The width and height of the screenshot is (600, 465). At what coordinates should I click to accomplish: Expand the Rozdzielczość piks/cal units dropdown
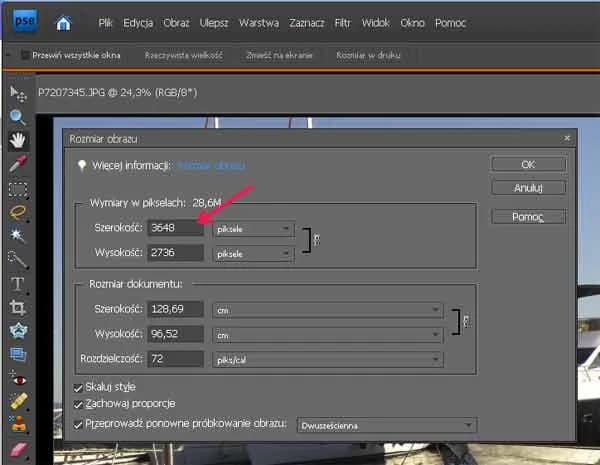[325, 358]
